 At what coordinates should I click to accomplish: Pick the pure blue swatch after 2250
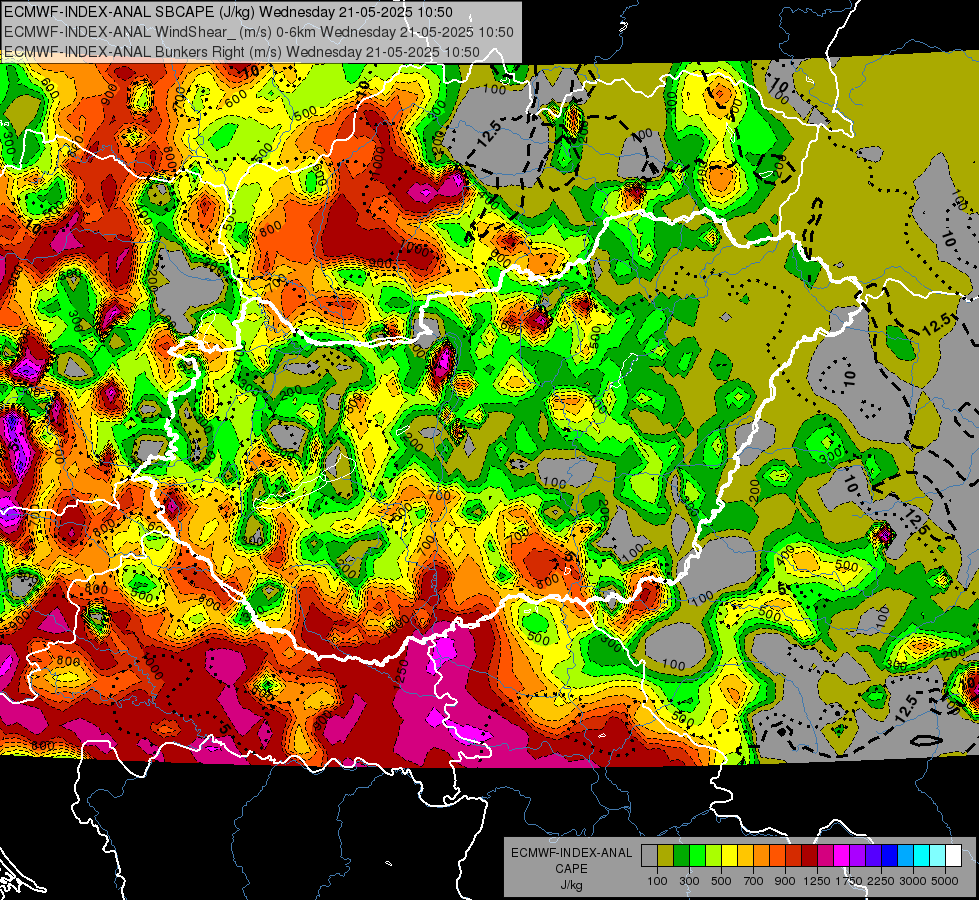890,856
